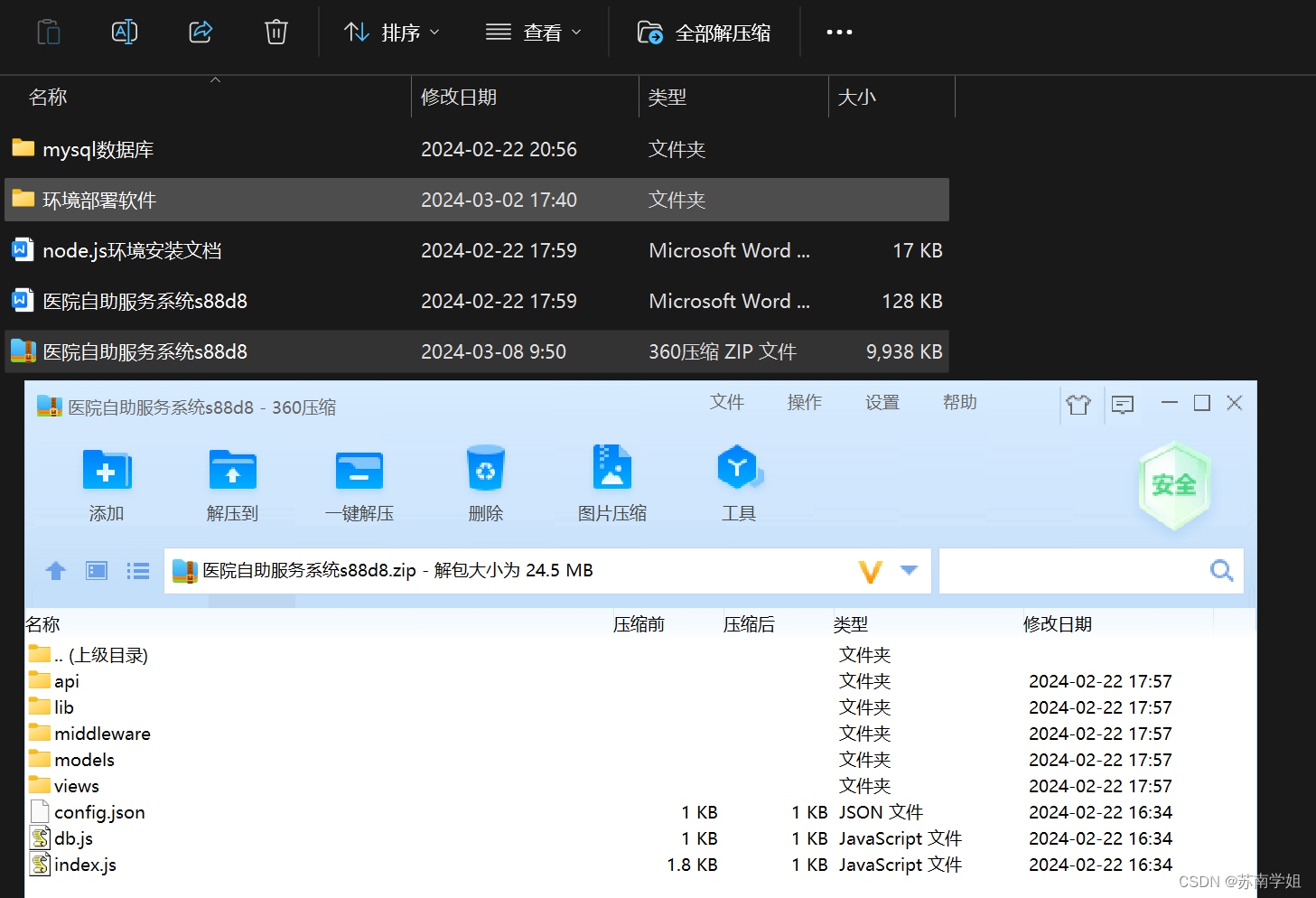Go to parent folder via up-arrow icon
The width and height of the screenshot is (1316, 898).
coord(55,571)
